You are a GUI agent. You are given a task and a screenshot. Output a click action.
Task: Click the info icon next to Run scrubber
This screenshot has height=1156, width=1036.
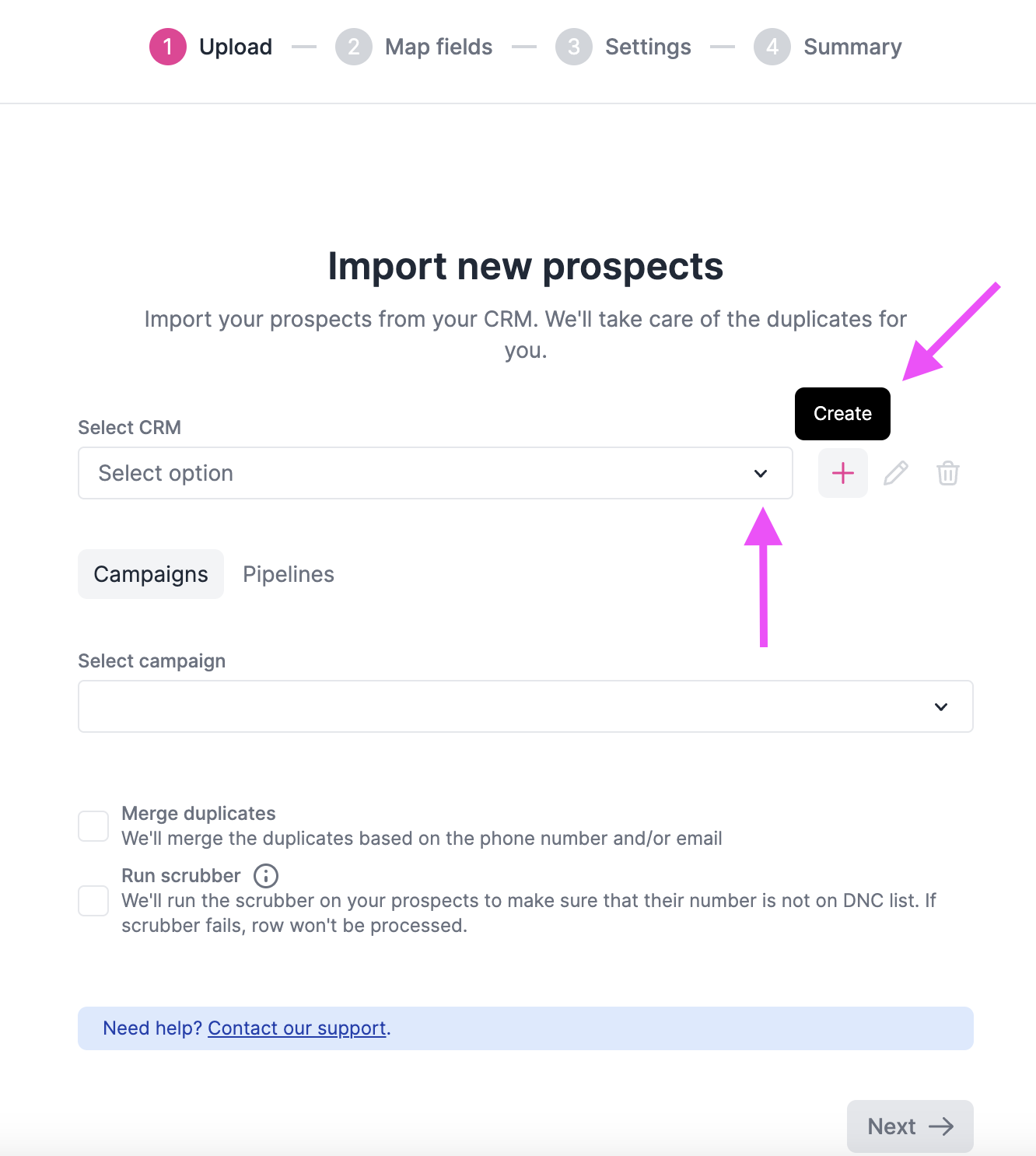[265, 876]
